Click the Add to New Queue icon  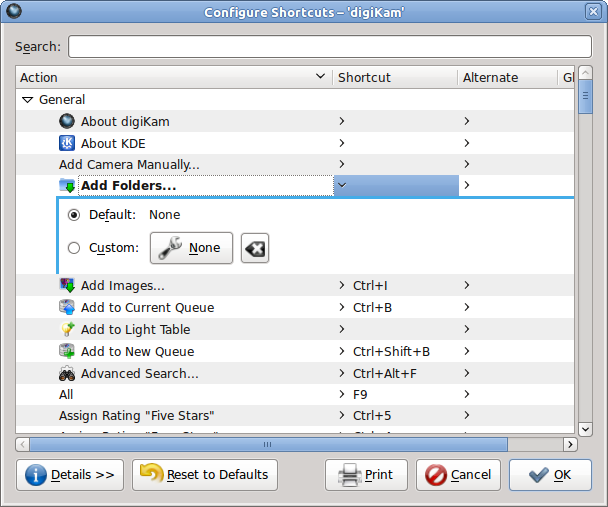[67, 351]
